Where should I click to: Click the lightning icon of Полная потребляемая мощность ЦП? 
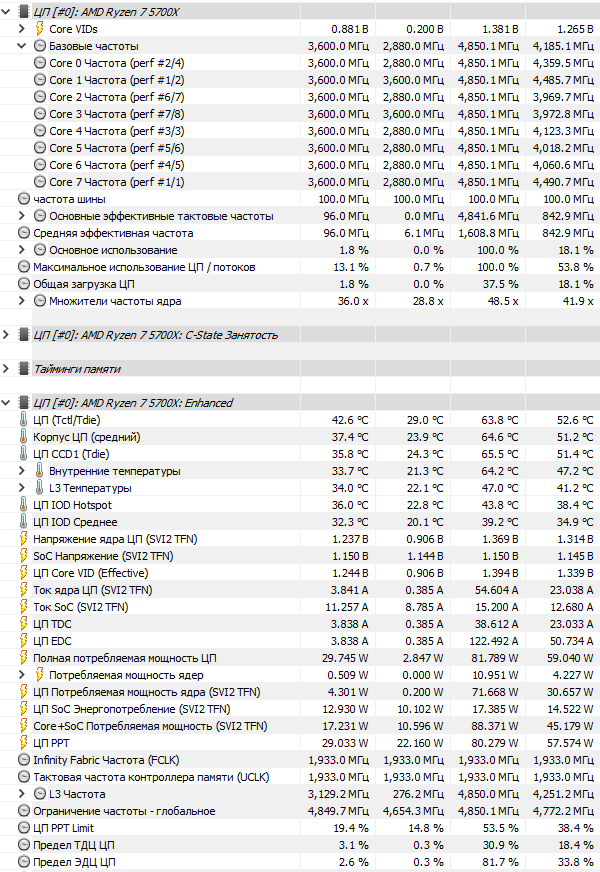[x=23, y=658]
